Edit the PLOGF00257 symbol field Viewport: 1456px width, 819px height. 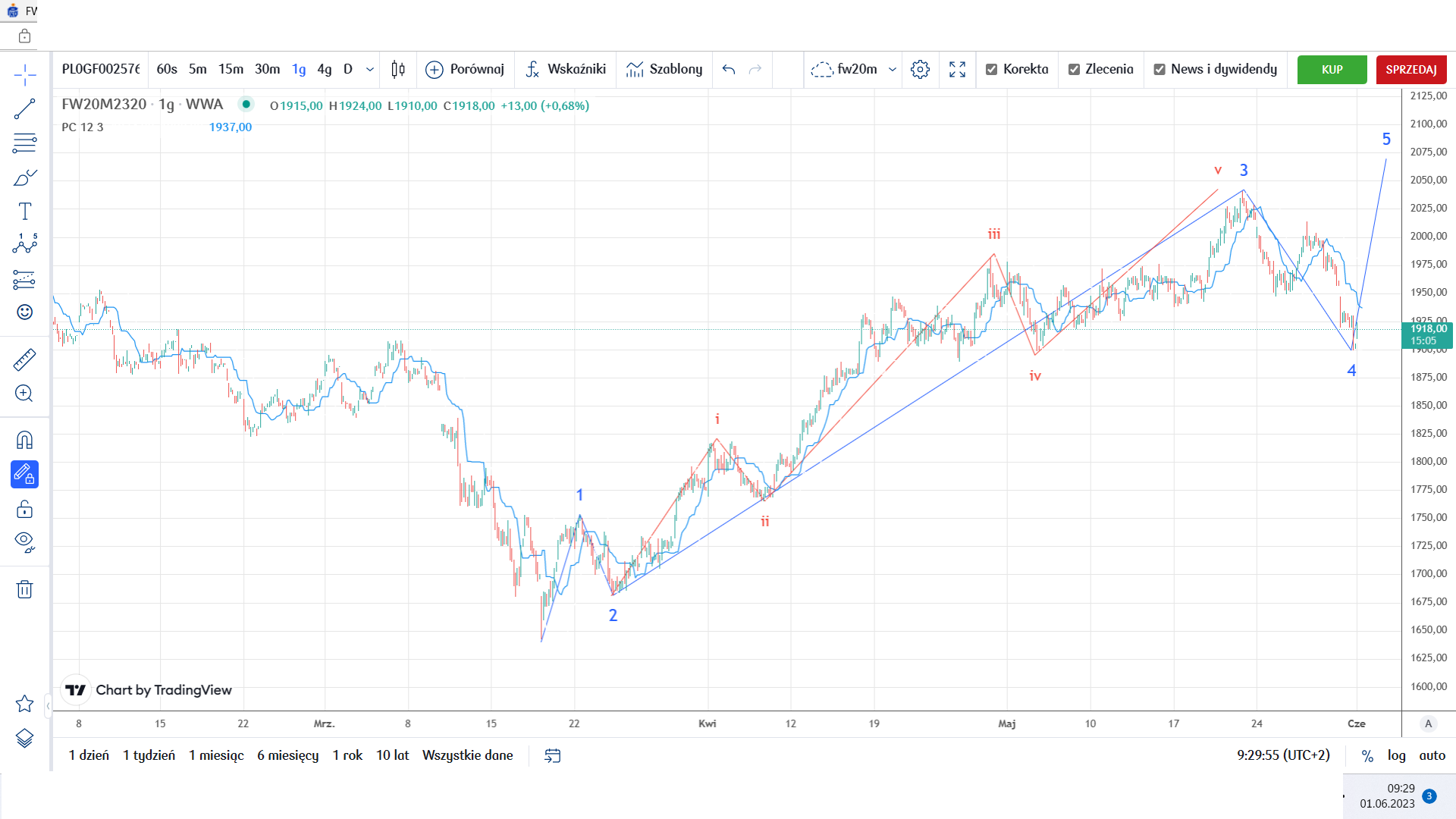click(101, 69)
